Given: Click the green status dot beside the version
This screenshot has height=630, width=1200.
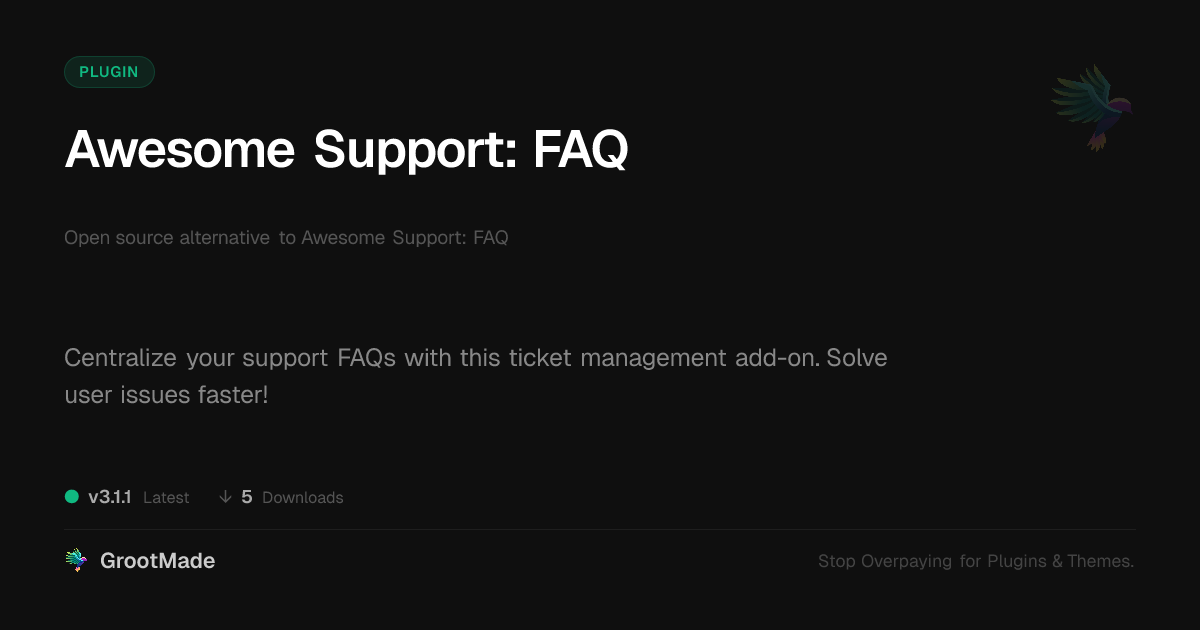Looking at the screenshot, I should click(x=72, y=496).
